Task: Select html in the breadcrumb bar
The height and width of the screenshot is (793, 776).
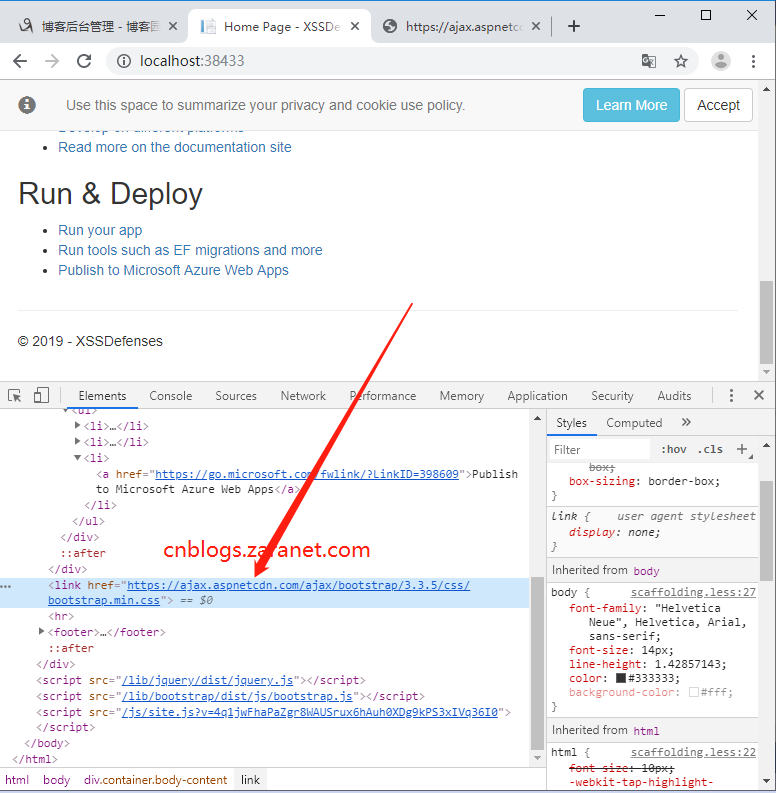Action: pyautogui.click(x=17, y=780)
